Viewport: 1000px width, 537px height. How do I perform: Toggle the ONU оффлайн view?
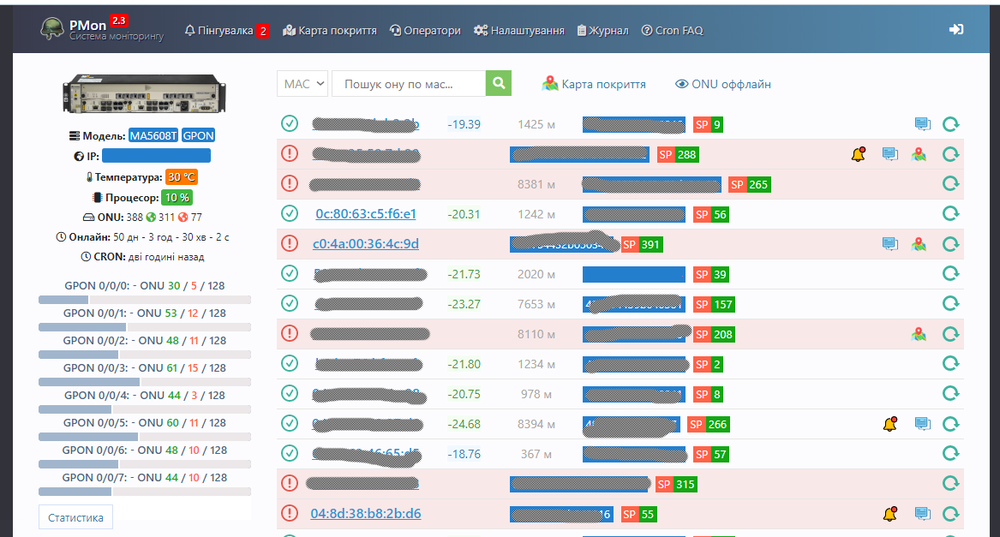[x=722, y=85]
